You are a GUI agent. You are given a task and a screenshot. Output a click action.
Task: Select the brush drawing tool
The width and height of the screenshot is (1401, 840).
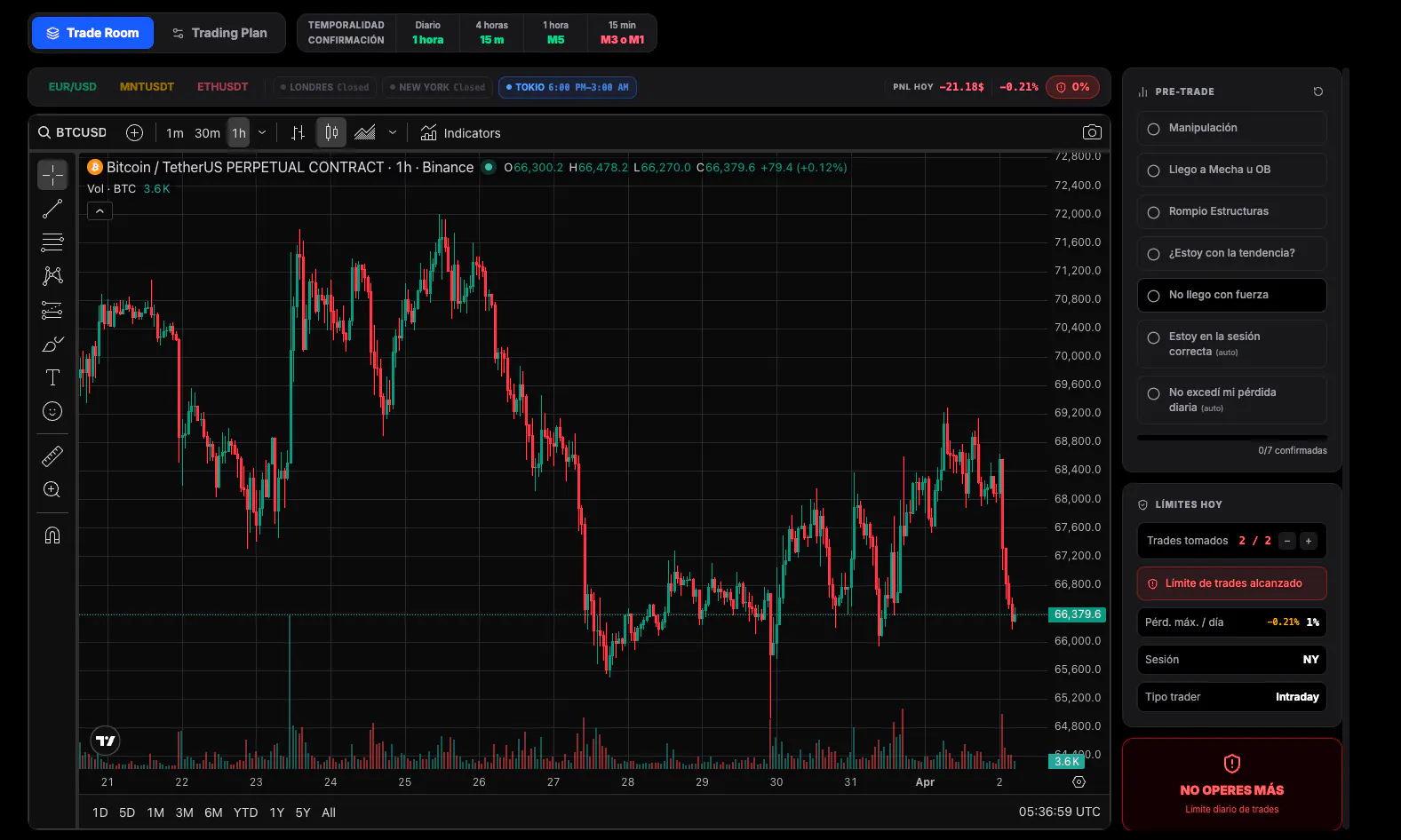pos(52,344)
